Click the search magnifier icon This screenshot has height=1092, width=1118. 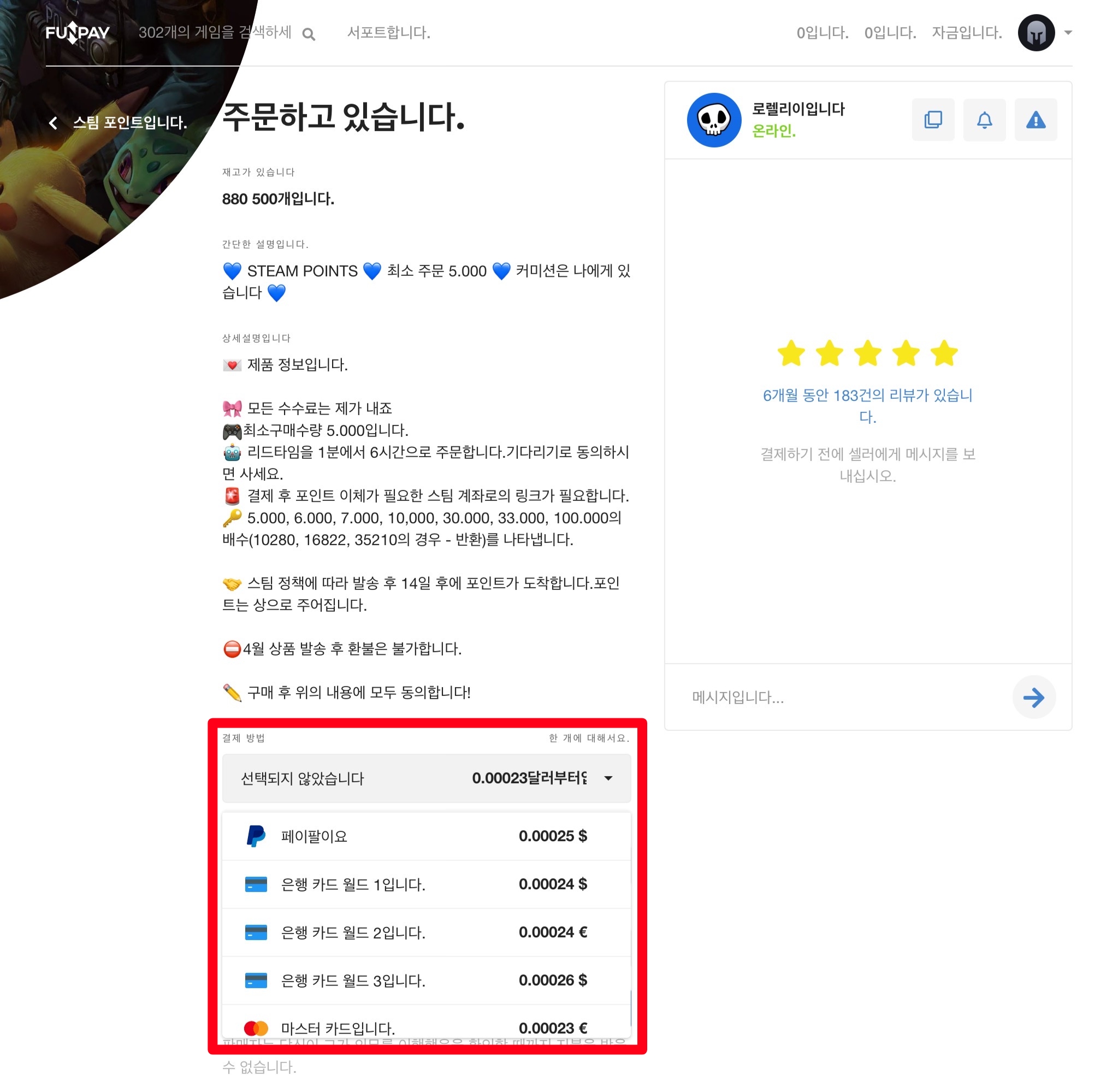click(x=309, y=34)
